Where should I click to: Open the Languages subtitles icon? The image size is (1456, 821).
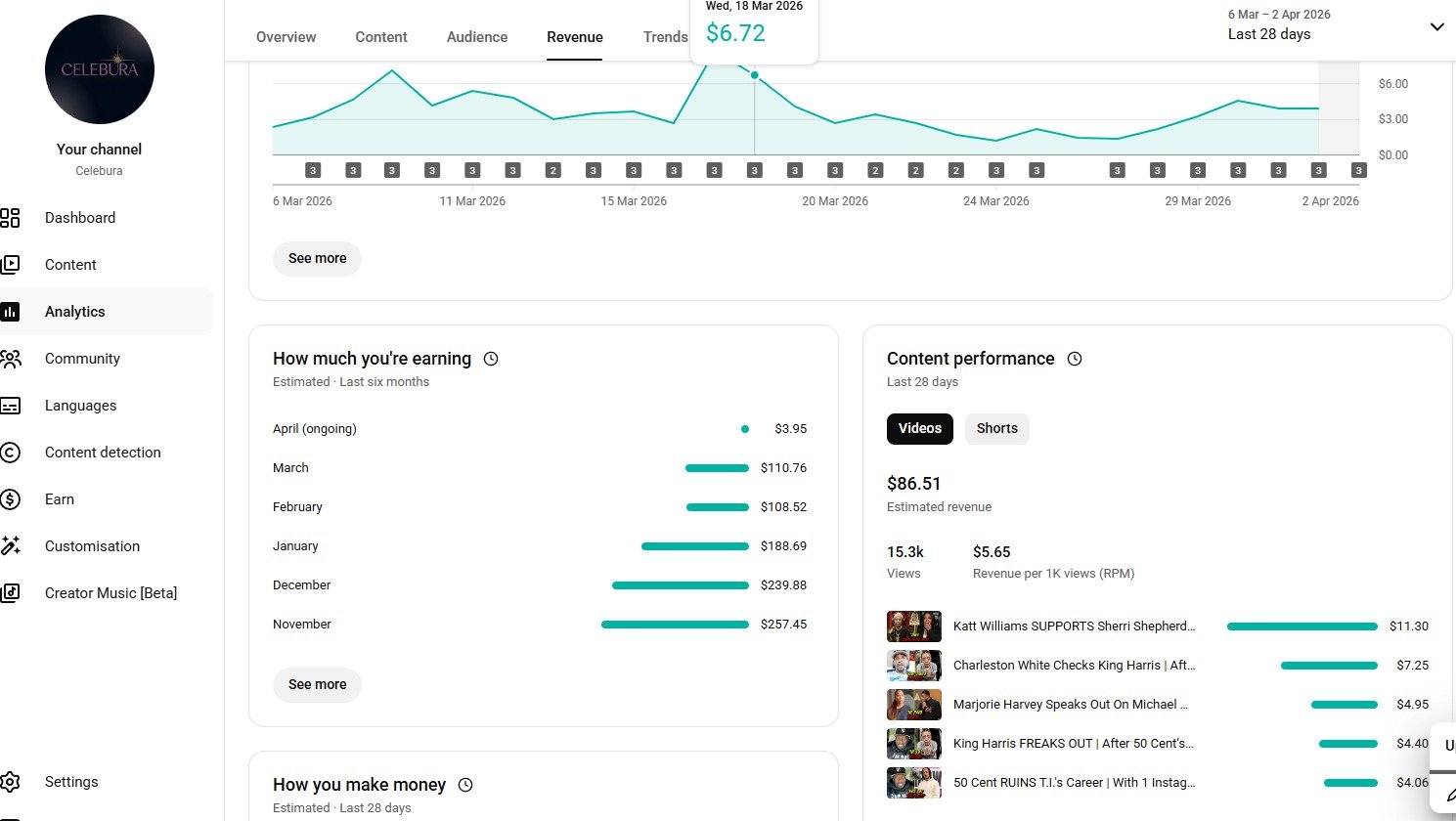(x=11, y=406)
